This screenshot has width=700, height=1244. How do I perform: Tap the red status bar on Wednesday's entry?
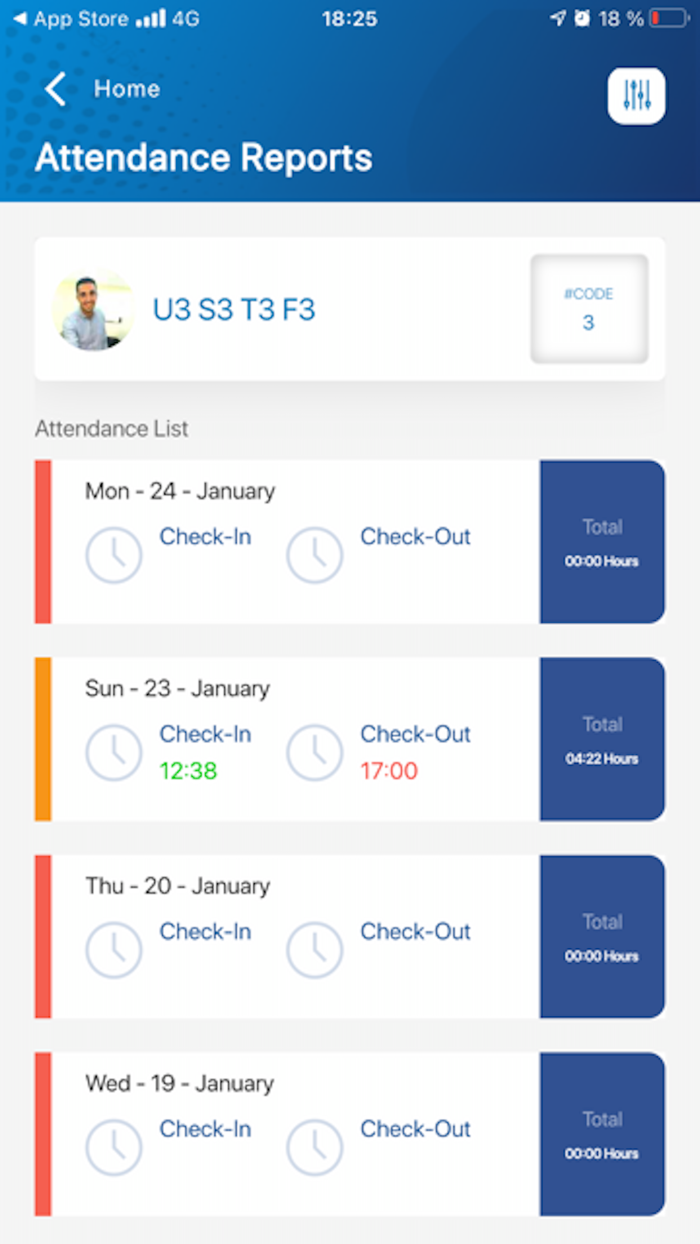[x=42, y=1132]
